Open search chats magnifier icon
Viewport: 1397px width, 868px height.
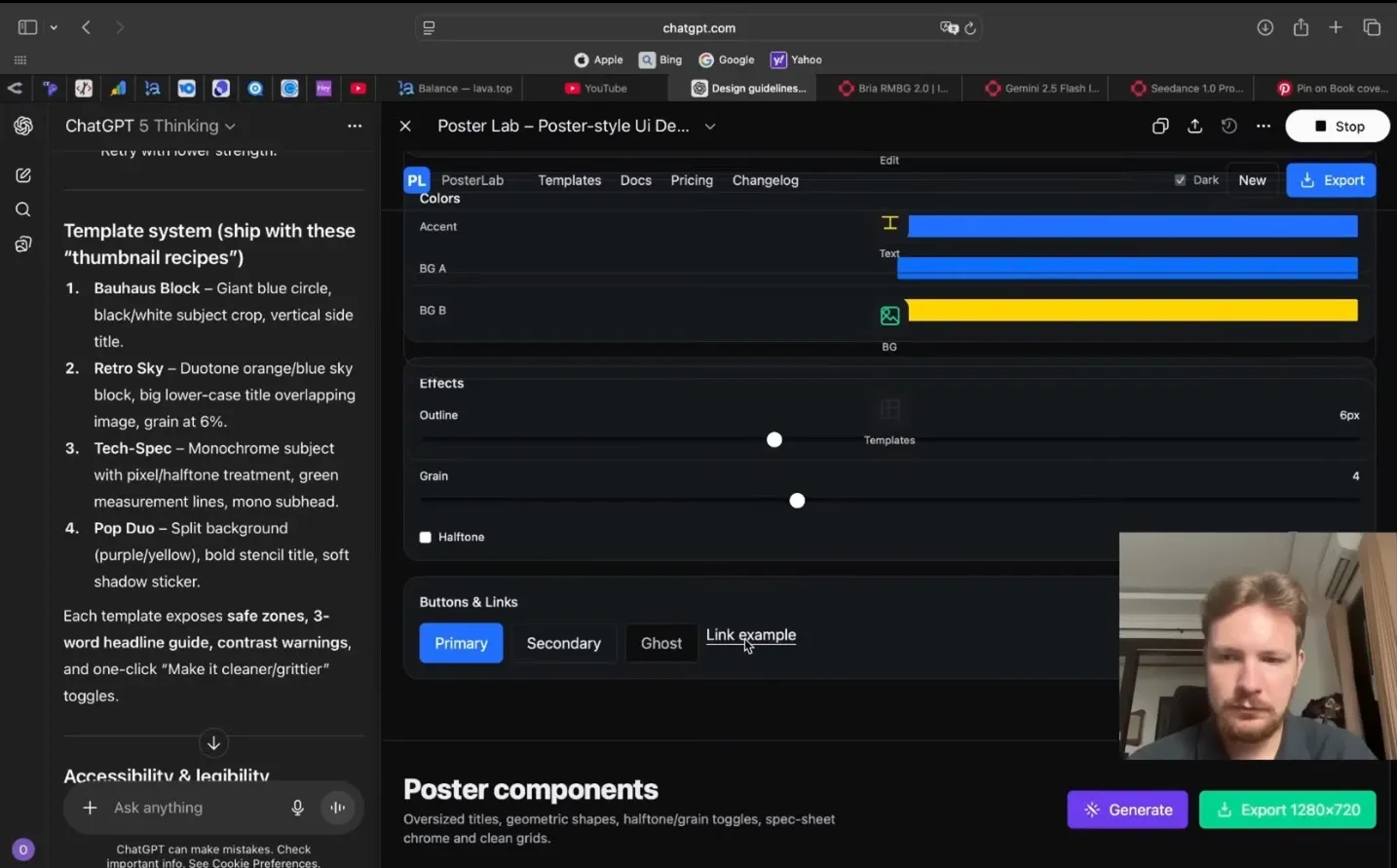23,209
